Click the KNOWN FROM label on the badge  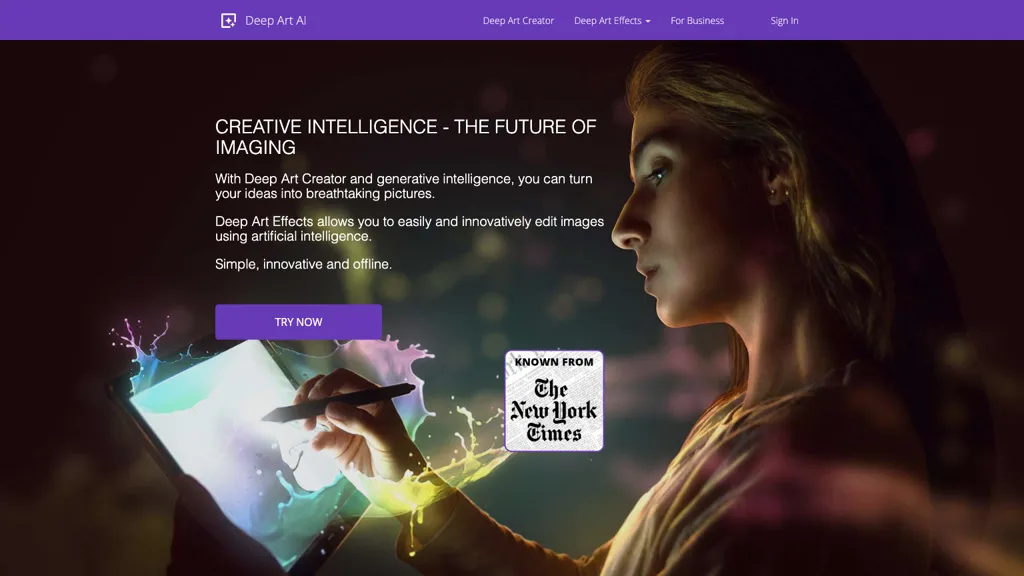click(554, 362)
